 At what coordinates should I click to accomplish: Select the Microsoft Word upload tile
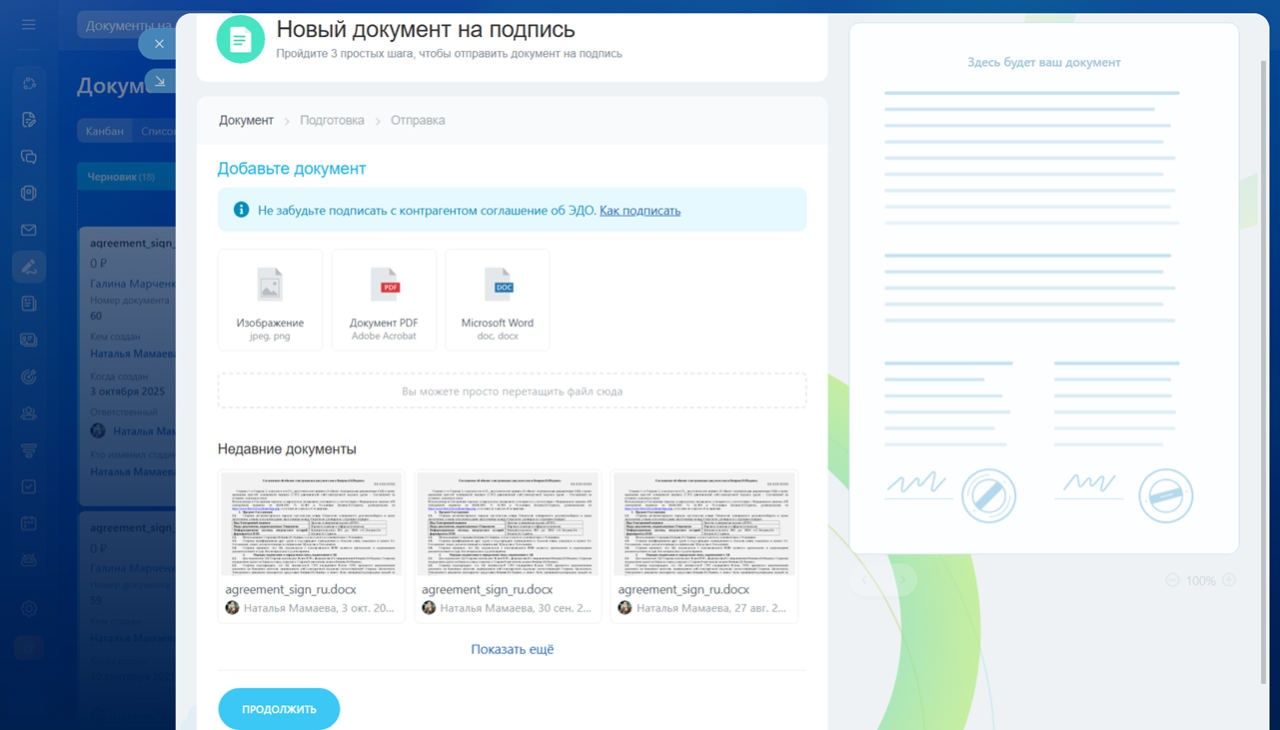point(497,300)
